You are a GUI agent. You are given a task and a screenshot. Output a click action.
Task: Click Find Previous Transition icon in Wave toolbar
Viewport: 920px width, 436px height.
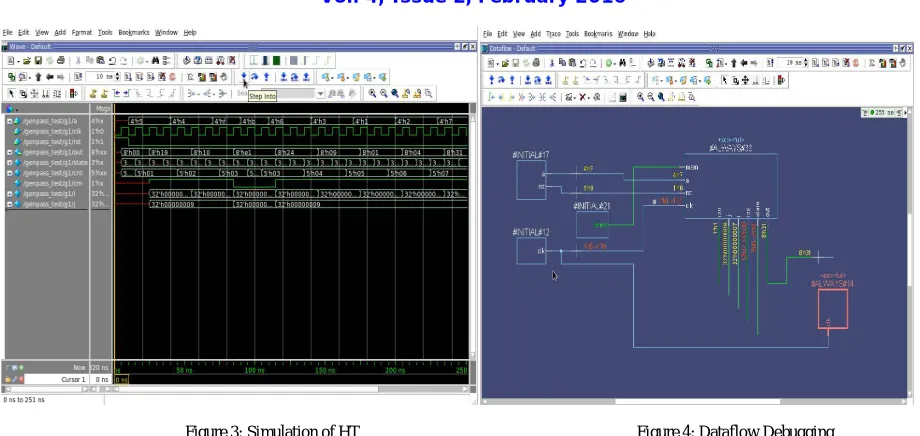tap(117, 93)
